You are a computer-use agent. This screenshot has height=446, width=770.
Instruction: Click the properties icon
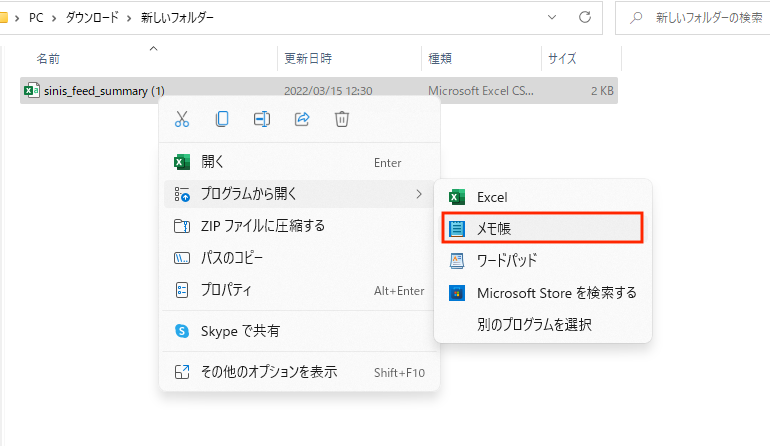(182, 290)
